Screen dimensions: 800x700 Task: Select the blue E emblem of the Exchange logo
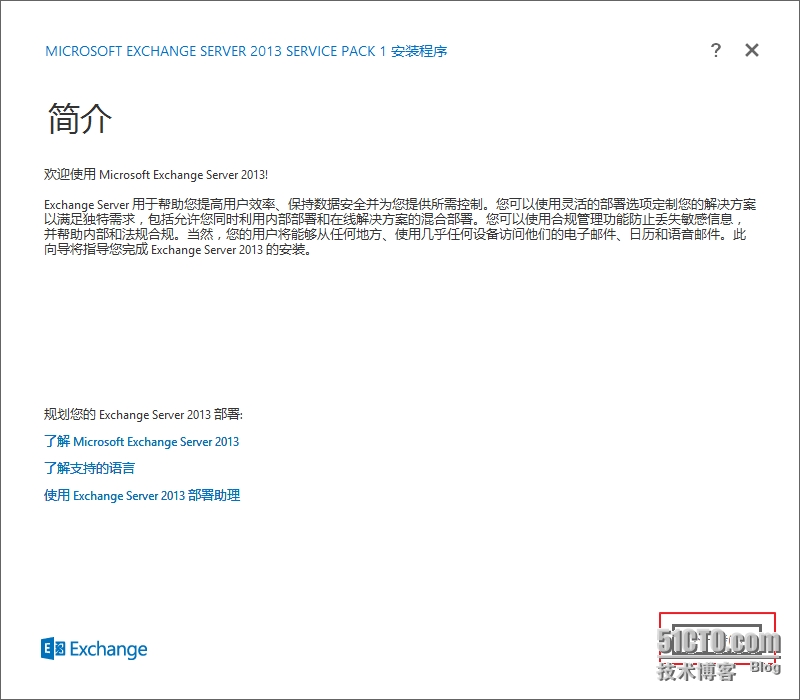point(50,649)
